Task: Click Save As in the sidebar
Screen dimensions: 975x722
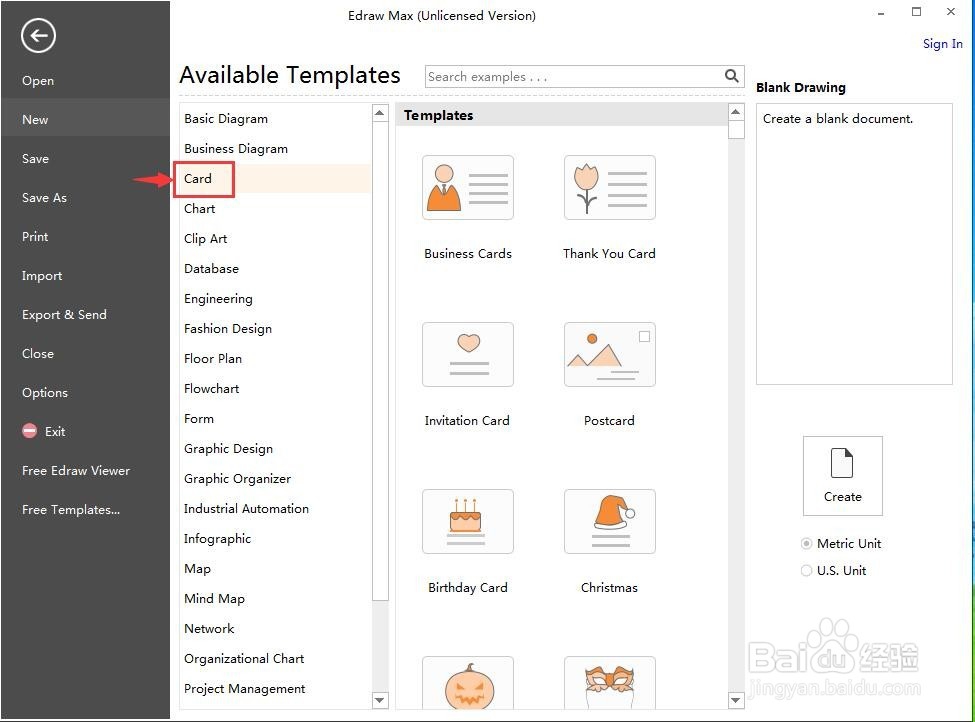Action: pyautogui.click(x=44, y=198)
